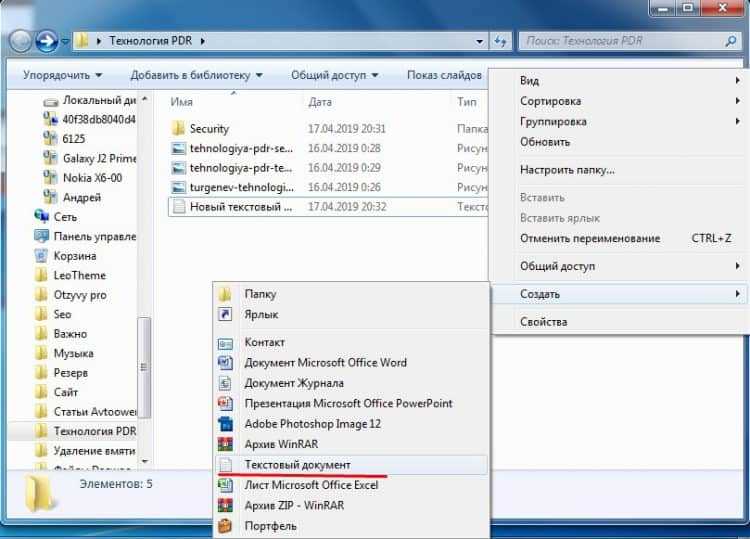Click the Портфель briefcase icon
This screenshot has height=539, width=750.
225,526
